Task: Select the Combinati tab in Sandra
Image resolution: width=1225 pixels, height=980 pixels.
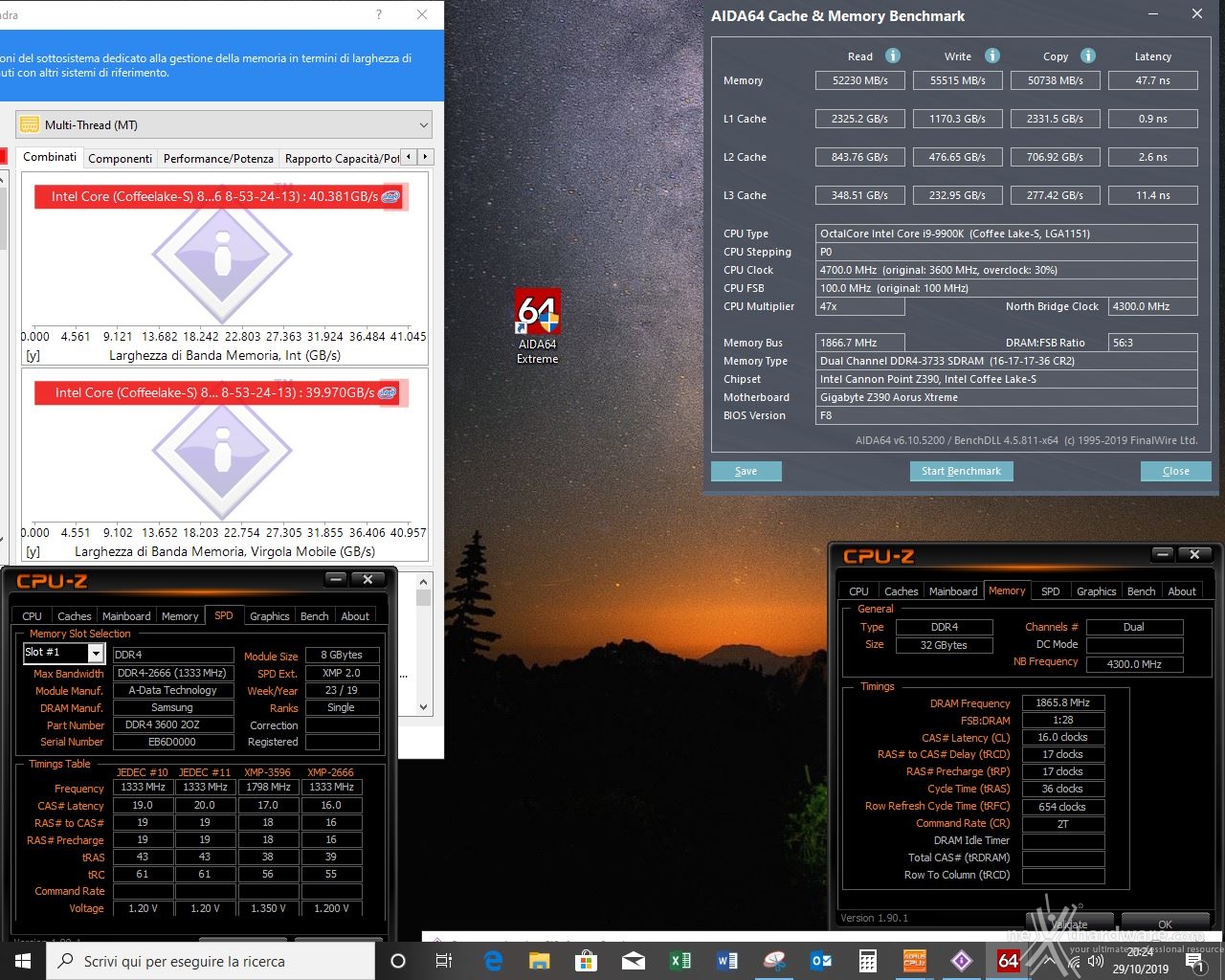Action: click(50, 157)
